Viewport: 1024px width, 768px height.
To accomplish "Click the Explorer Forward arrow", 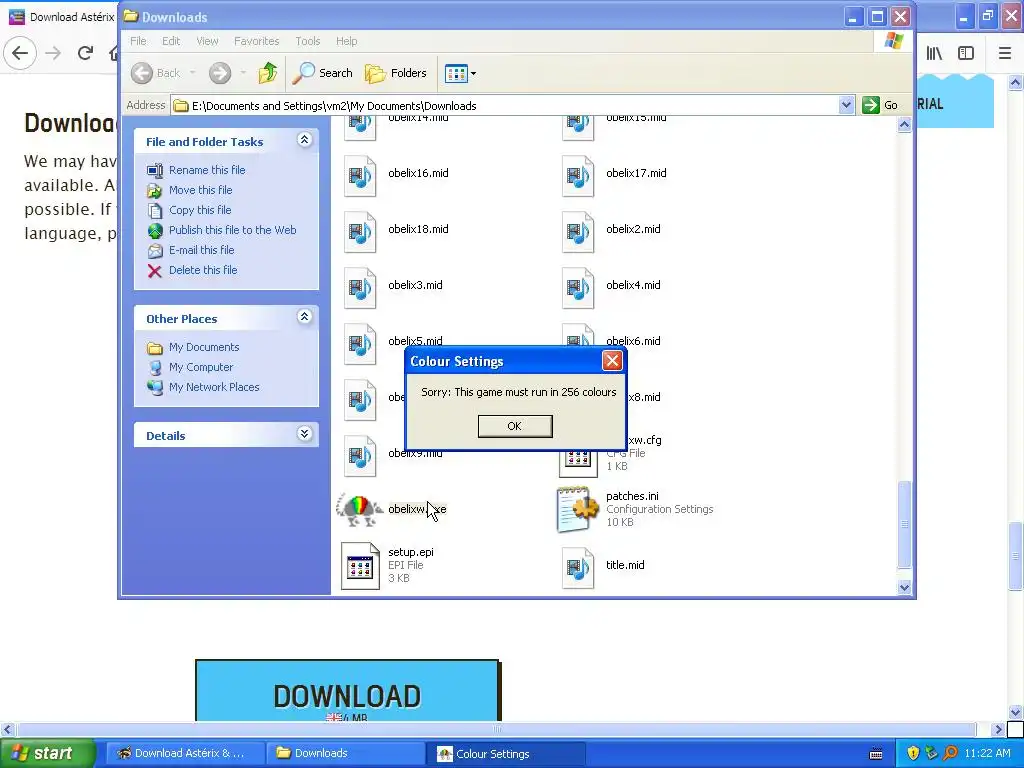I will 220,73.
